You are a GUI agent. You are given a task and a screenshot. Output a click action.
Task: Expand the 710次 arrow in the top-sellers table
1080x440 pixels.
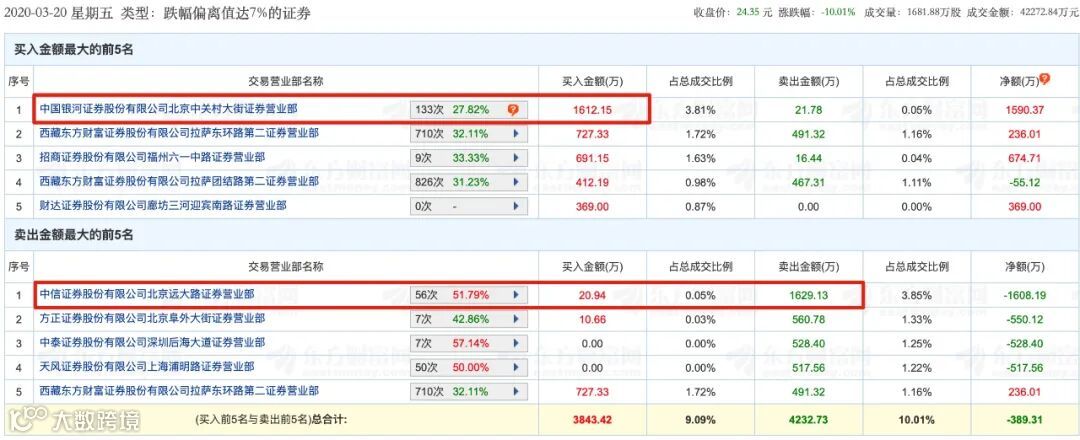click(515, 392)
